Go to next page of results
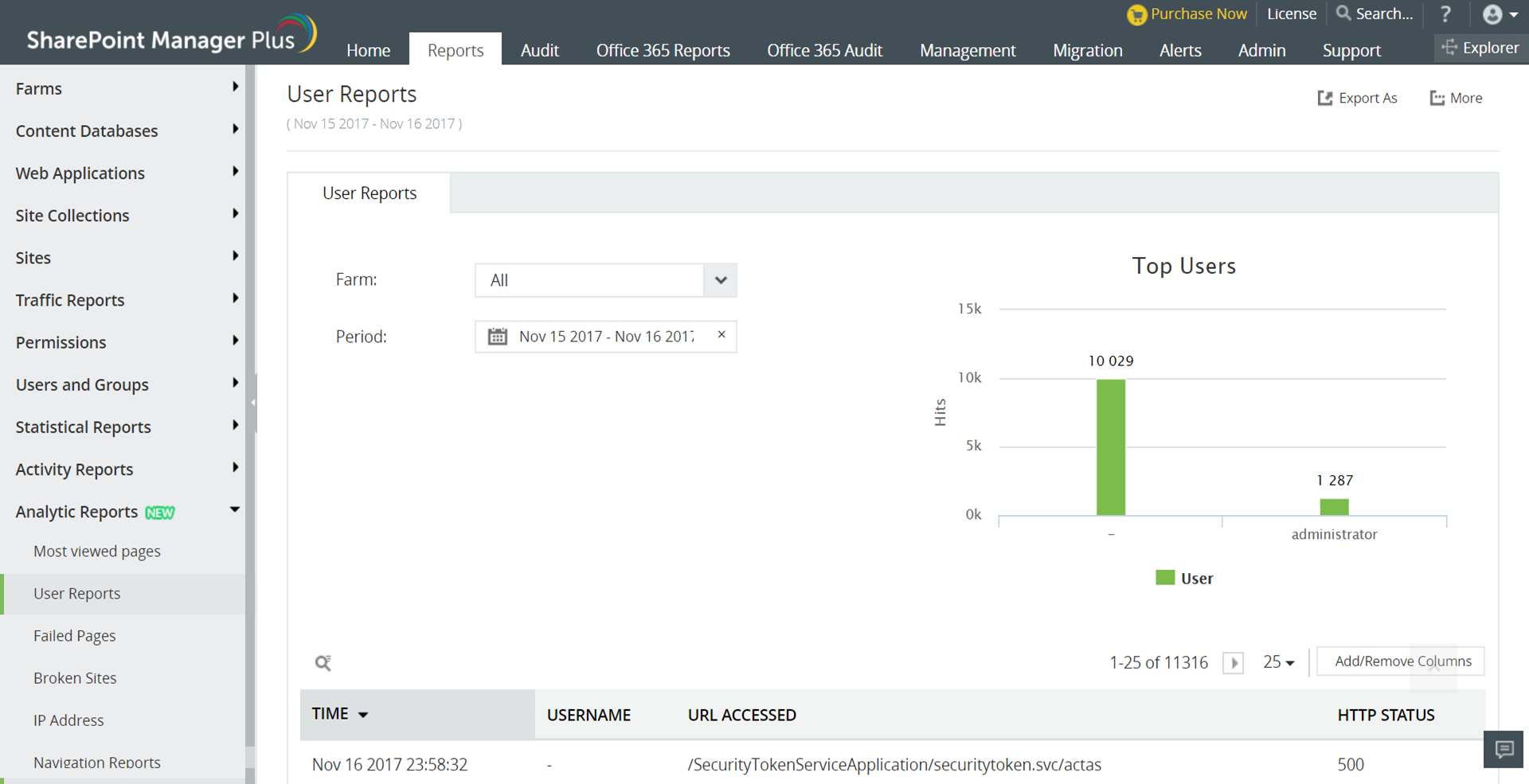The image size is (1529, 784). (x=1234, y=662)
